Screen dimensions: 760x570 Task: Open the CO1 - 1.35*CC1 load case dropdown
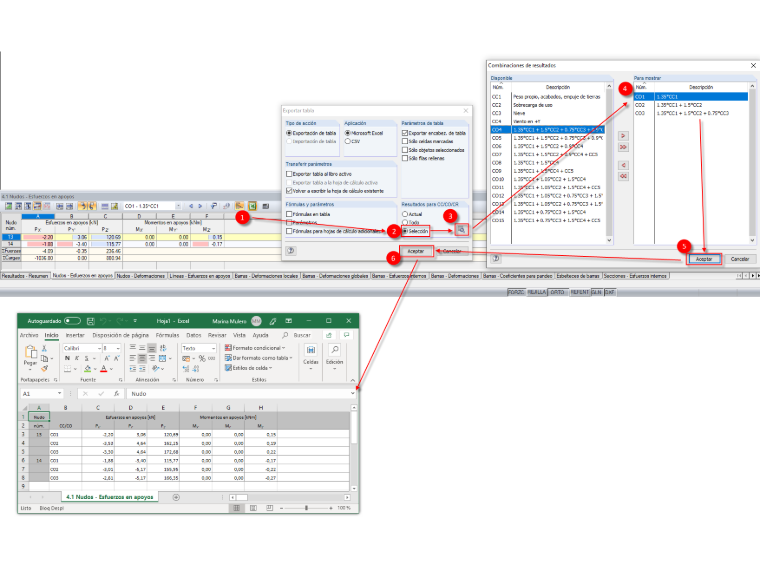coord(178,206)
